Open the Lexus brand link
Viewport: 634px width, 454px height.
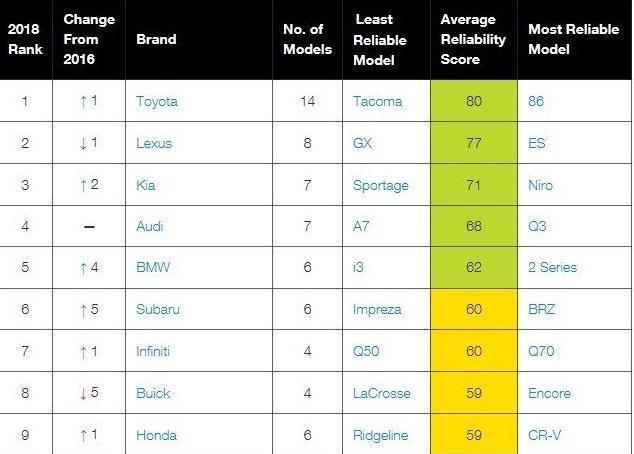coord(154,143)
